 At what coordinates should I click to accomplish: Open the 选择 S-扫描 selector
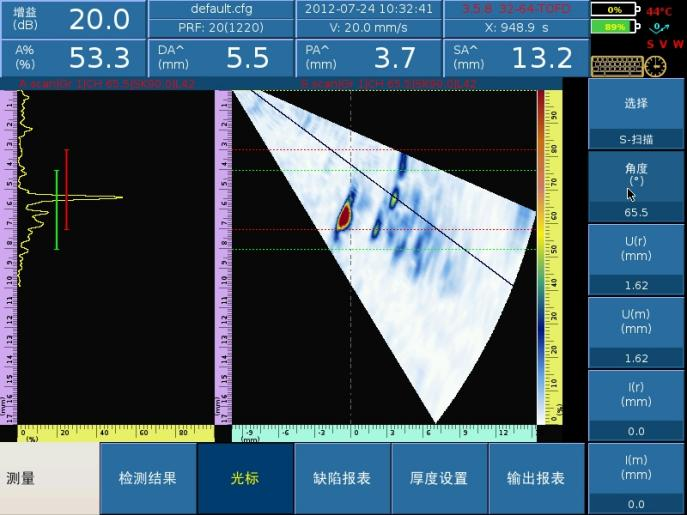click(635, 113)
